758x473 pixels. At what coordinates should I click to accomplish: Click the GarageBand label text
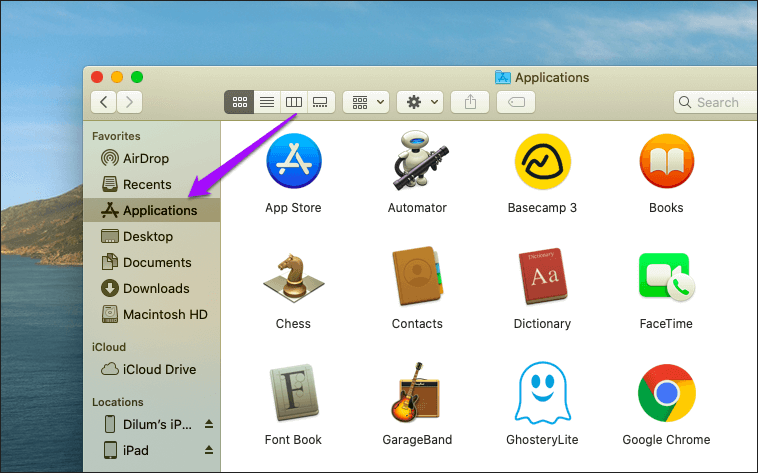point(417,440)
